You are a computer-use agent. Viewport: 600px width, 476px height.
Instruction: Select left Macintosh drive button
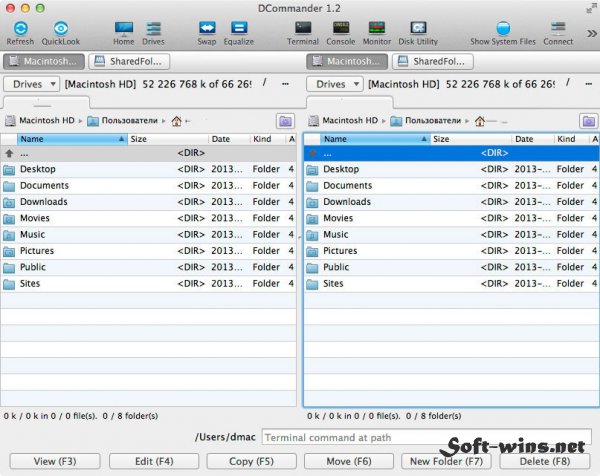44,61
